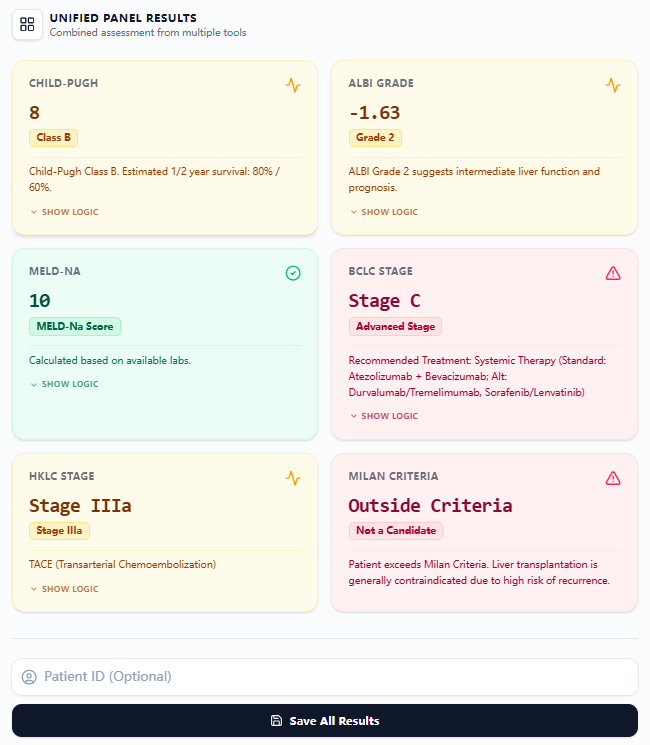
Task: Click the BCLC Stage warning triangle icon
Action: [x=613, y=272]
